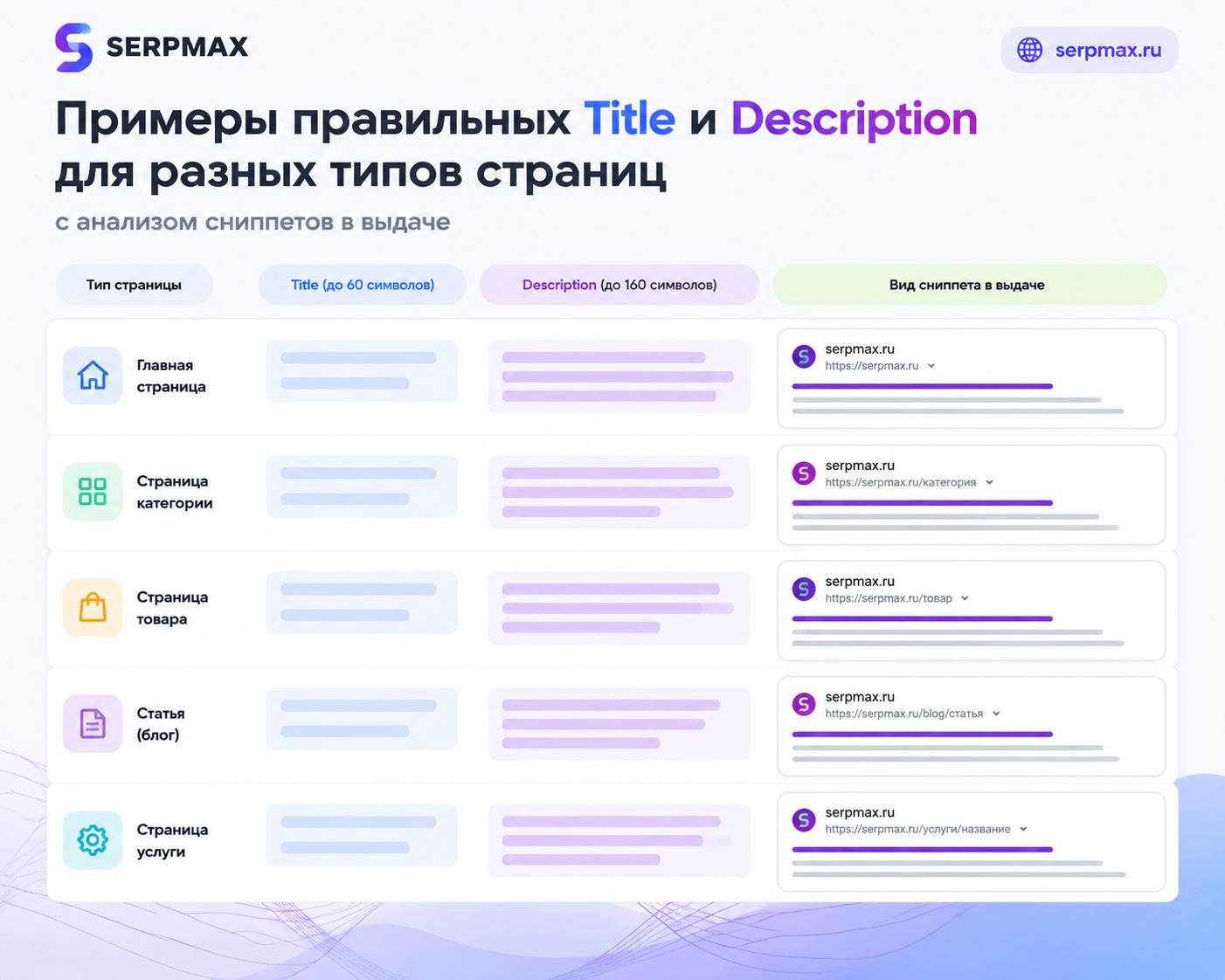Expand dropdown arrow next to serpmax.ru/товар URL
Image resolution: width=1225 pixels, height=980 pixels.
tap(965, 598)
